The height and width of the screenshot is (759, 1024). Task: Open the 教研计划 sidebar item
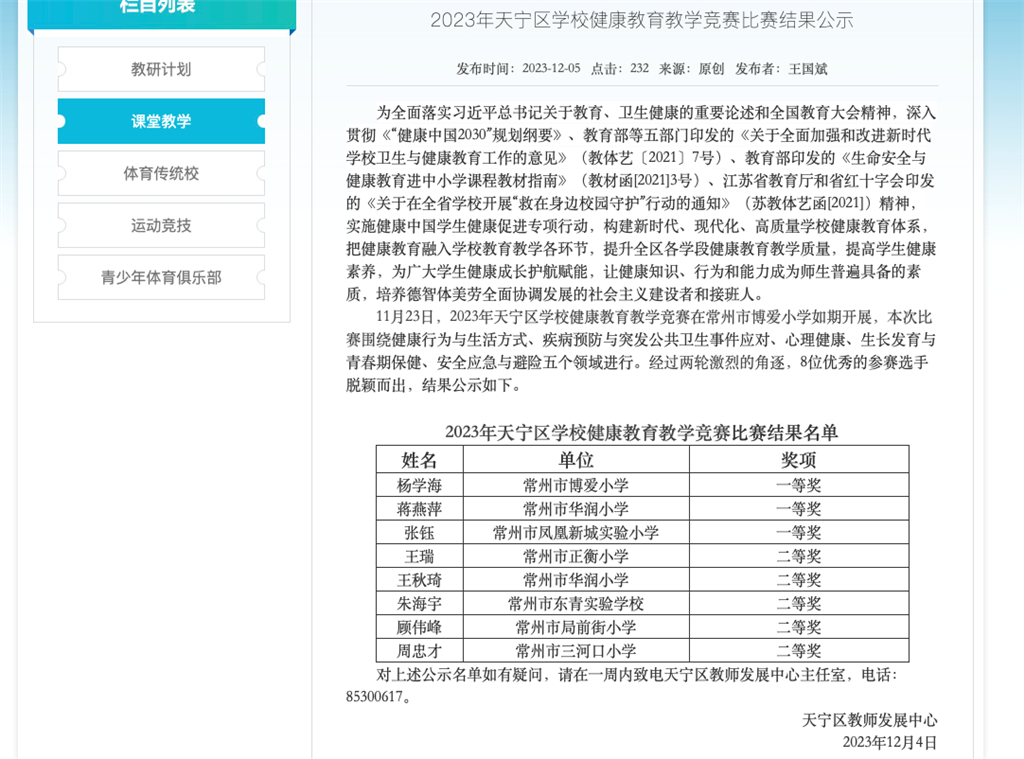(x=161, y=69)
